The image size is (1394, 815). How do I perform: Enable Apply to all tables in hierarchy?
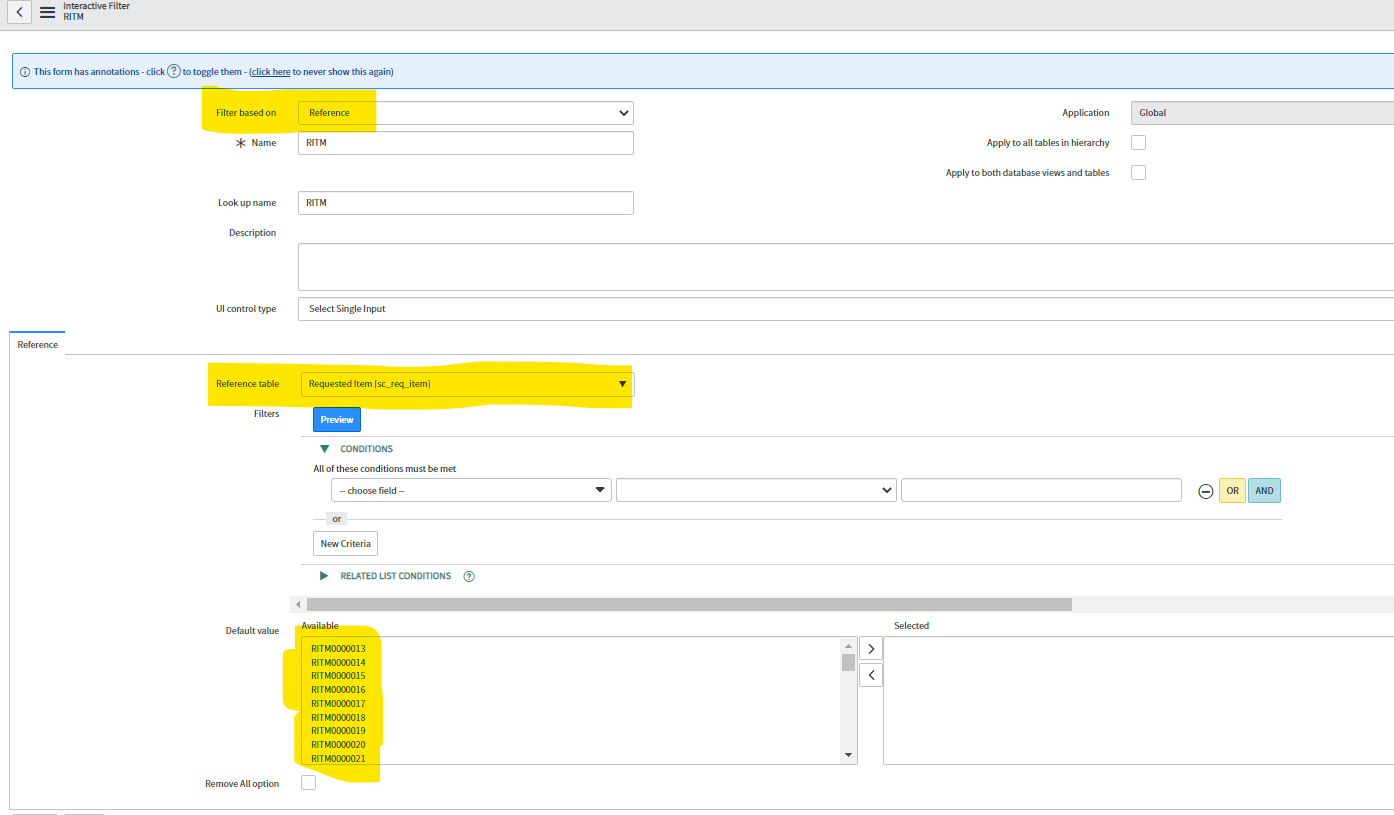[x=1138, y=143]
